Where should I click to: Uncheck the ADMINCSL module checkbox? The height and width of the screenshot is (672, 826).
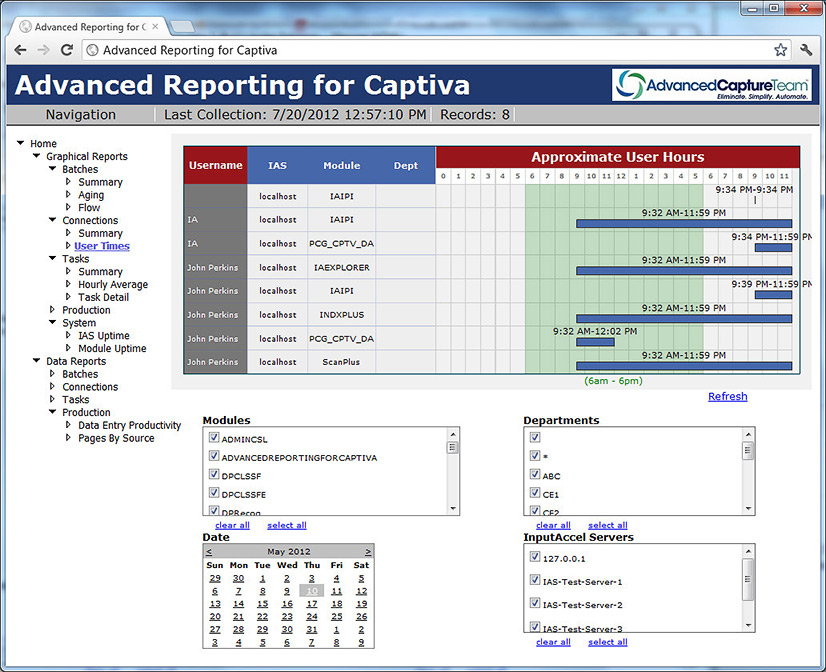[x=213, y=438]
